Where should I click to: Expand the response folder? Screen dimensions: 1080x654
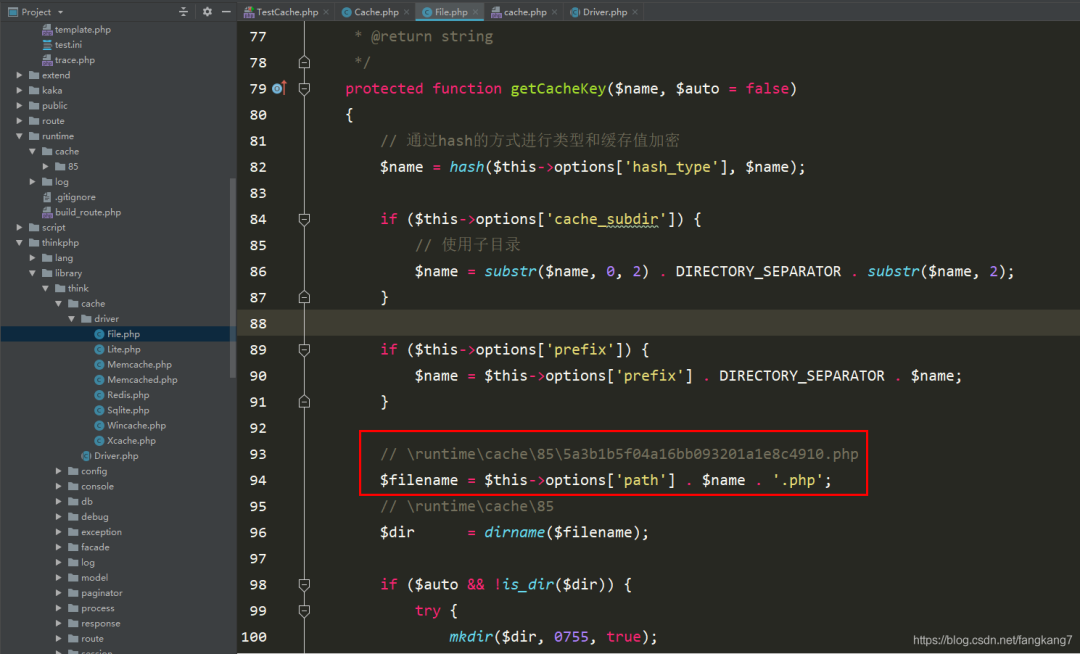[59, 623]
